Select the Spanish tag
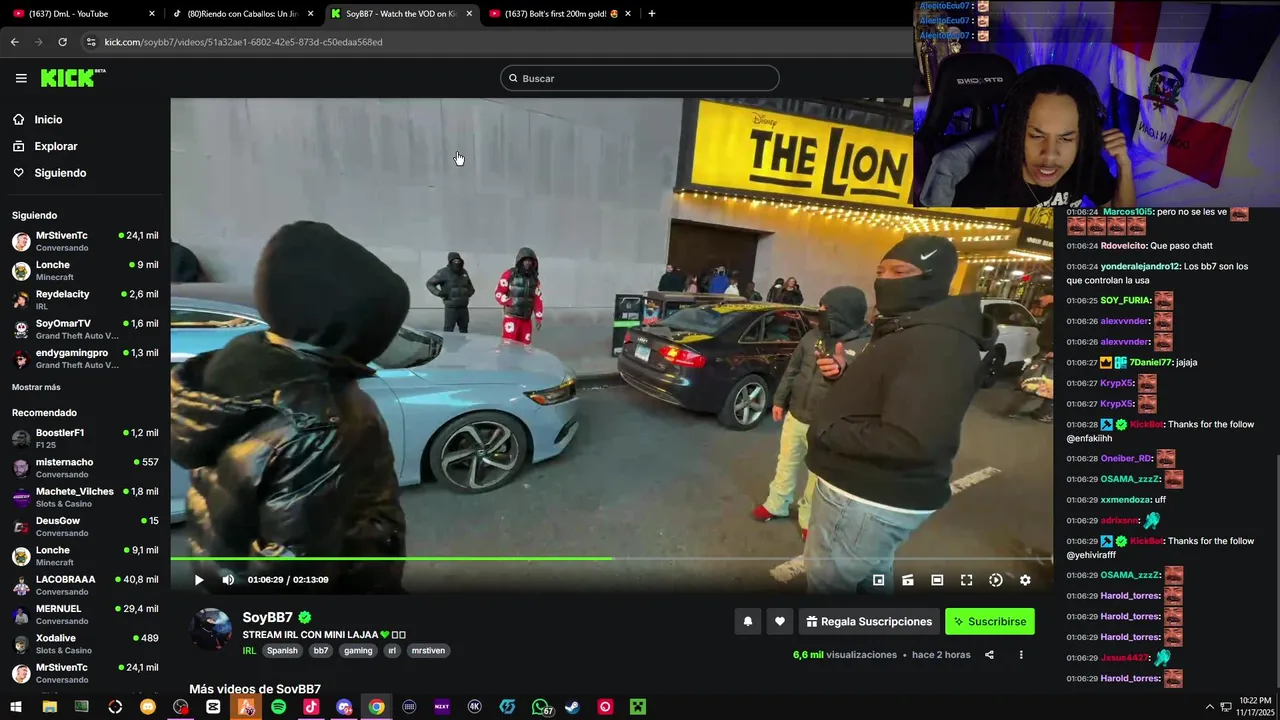The height and width of the screenshot is (720, 1280). [282, 651]
